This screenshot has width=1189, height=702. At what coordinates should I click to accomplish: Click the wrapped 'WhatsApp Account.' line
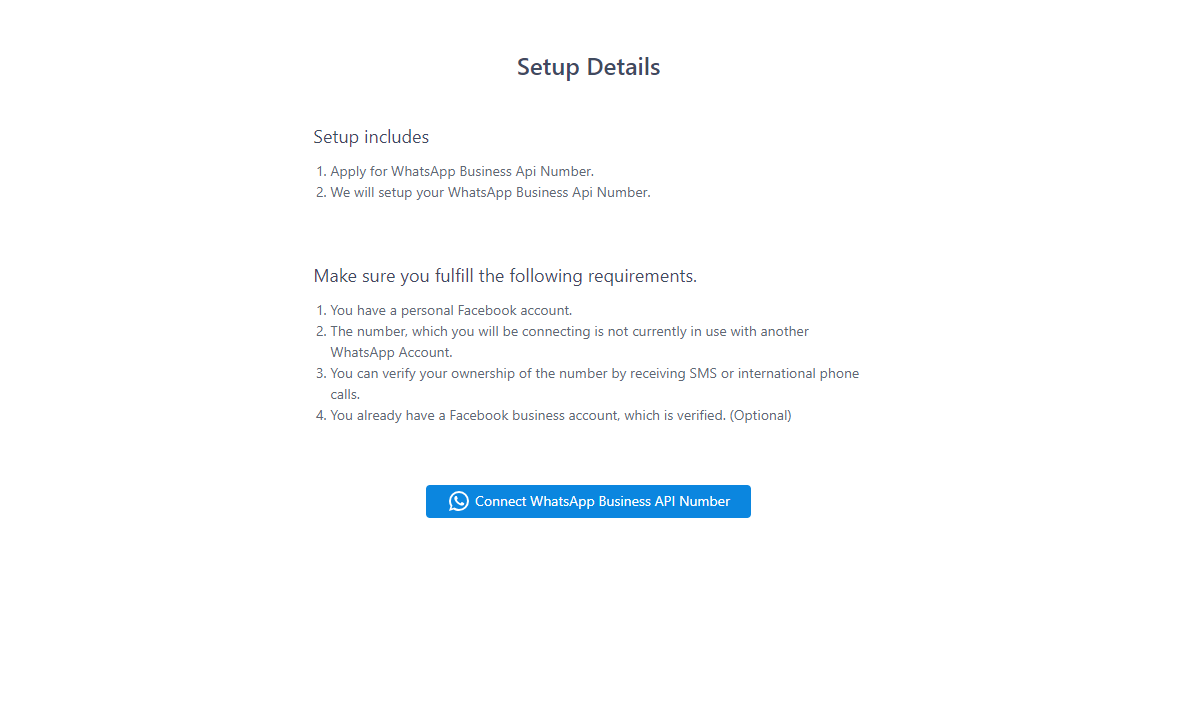click(x=391, y=352)
